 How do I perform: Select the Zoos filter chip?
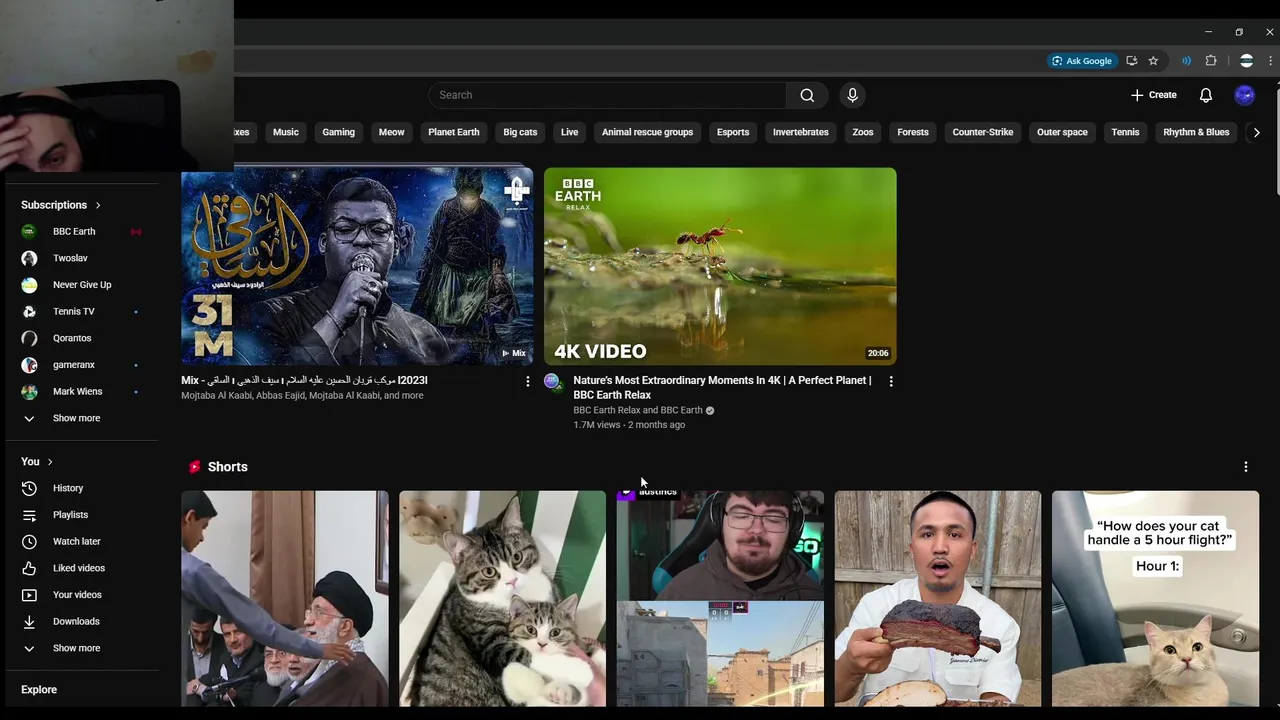[x=863, y=132]
